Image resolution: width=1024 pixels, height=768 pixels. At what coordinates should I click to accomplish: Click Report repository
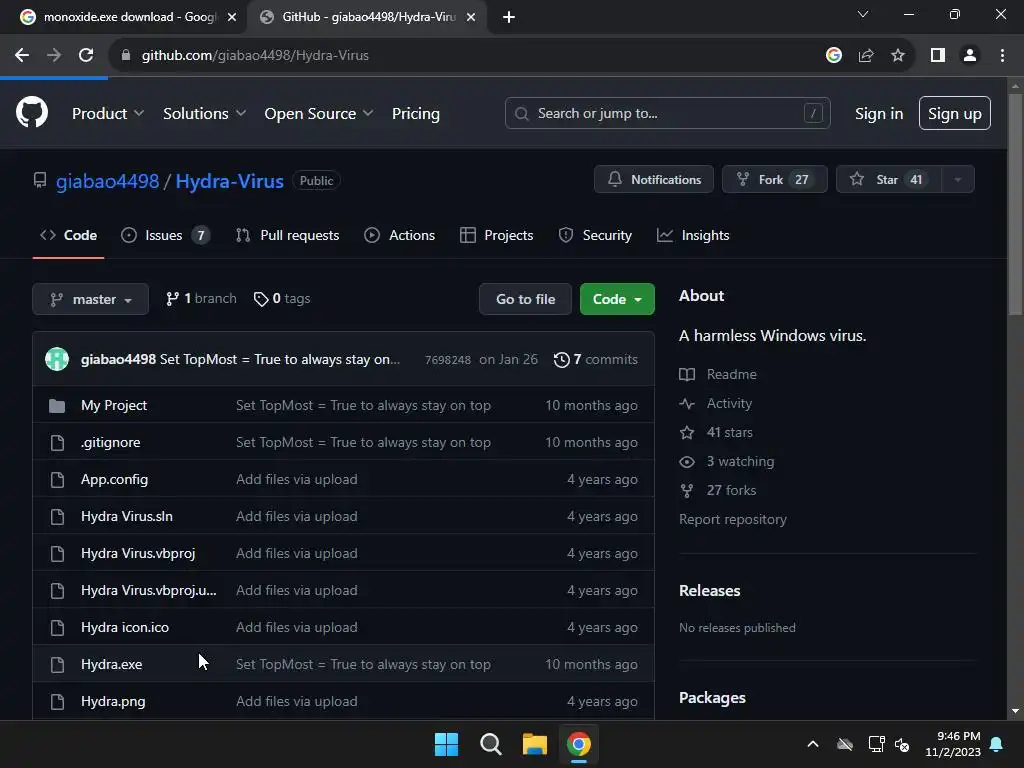733,520
